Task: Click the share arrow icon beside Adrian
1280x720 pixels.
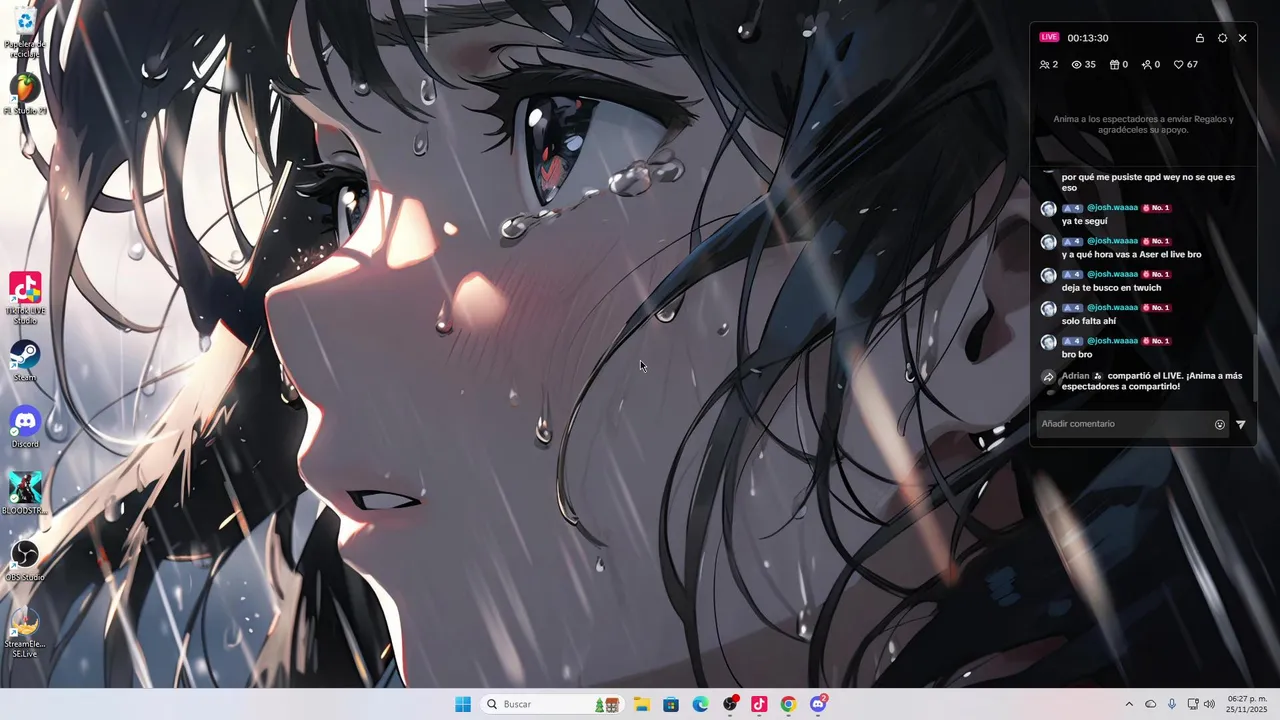Action: [1048, 378]
